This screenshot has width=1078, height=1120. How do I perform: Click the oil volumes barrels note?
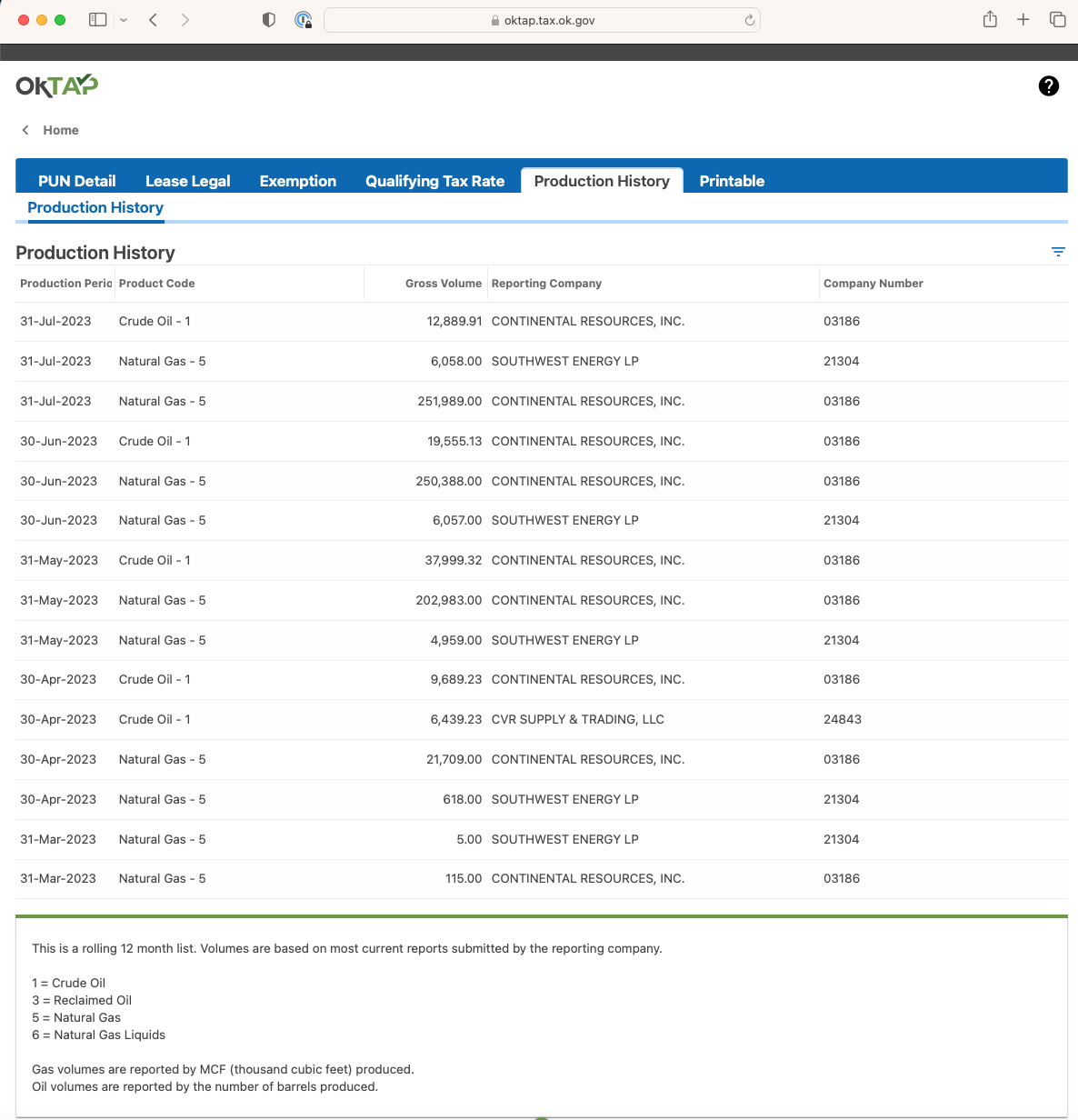(x=205, y=1086)
